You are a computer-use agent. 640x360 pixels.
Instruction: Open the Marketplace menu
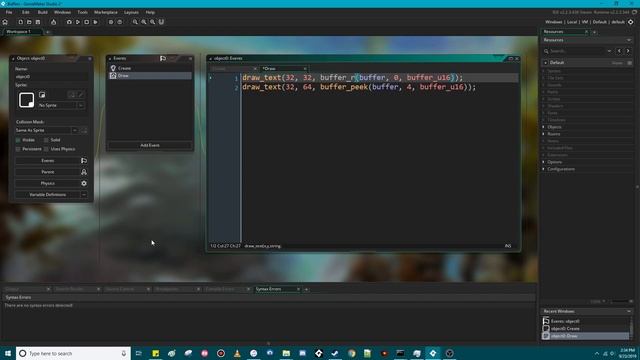pos(106,12)
